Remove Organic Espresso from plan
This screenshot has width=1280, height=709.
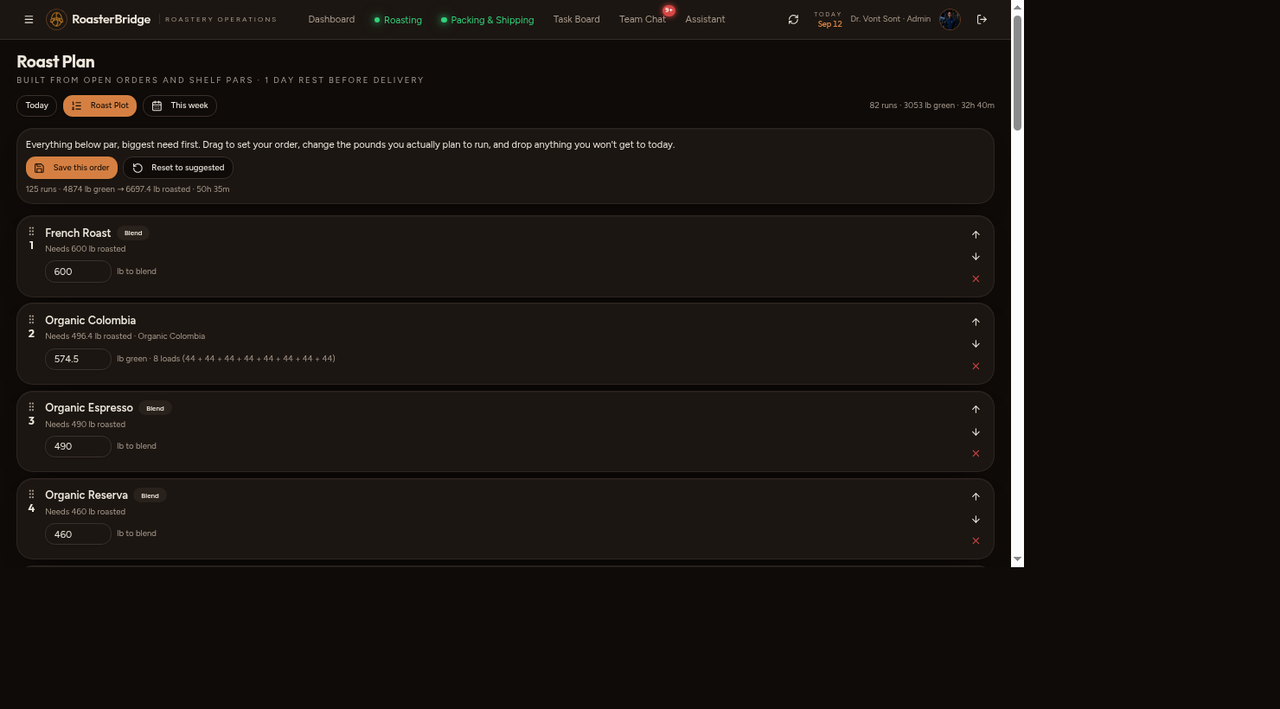(976, 454)
